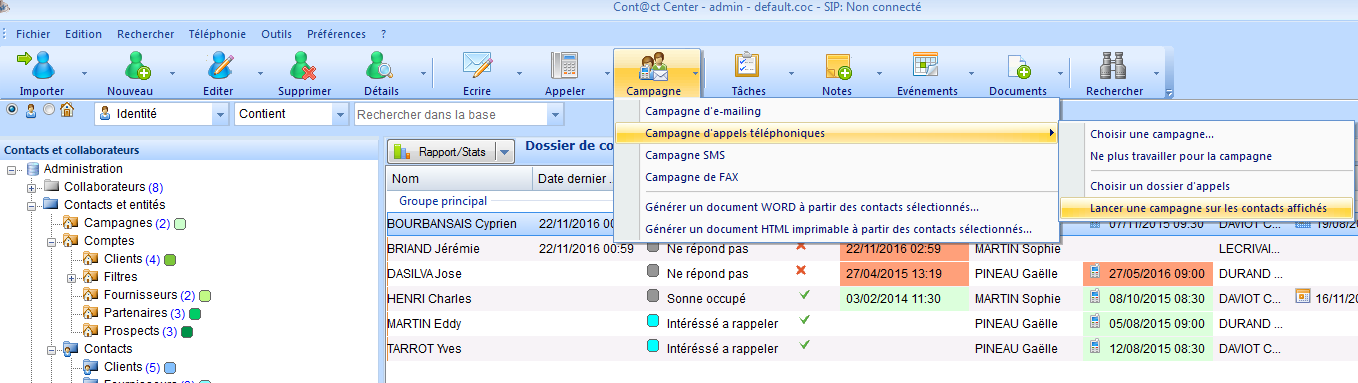
Task: Click the Nouveau contact icon
Action: 137,65
